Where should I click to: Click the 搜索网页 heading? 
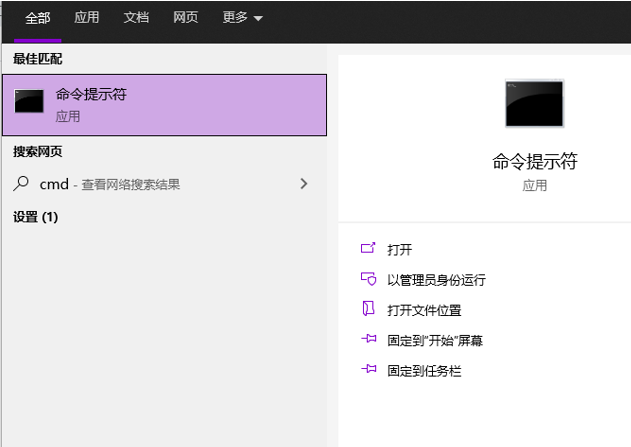click(37, 151)
